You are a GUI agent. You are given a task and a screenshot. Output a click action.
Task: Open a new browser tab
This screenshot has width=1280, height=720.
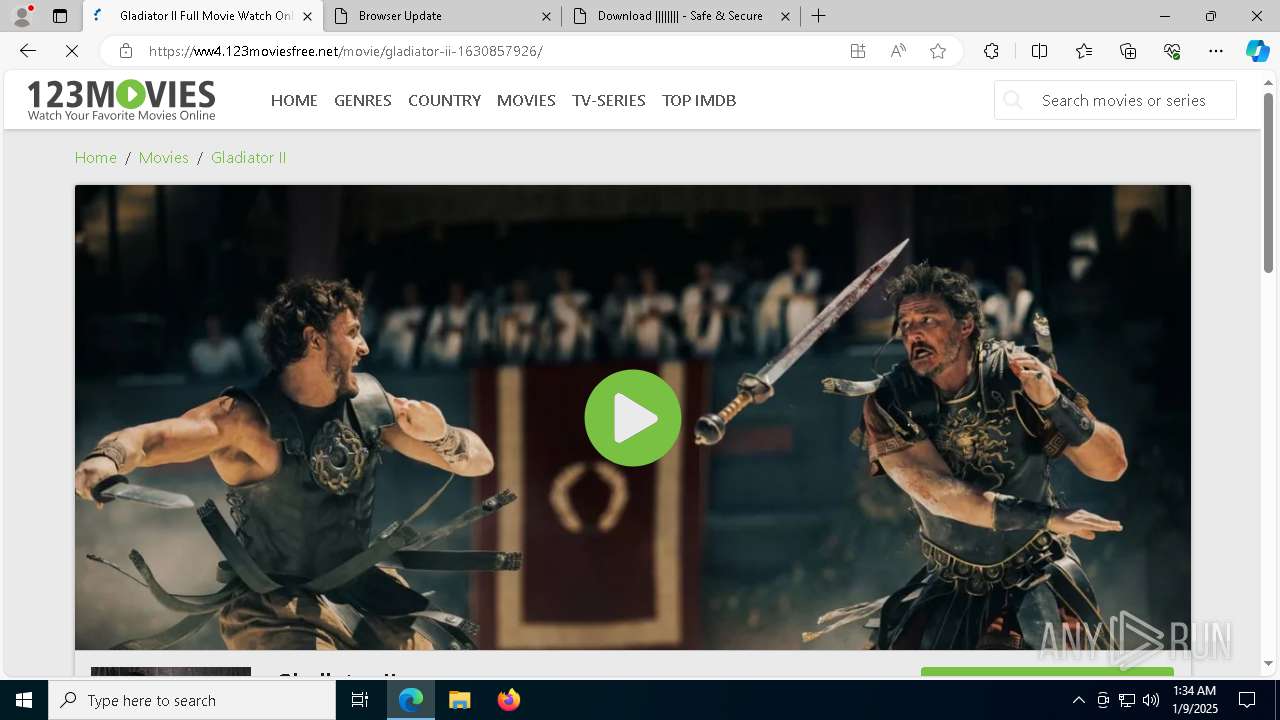pos(819,16)
